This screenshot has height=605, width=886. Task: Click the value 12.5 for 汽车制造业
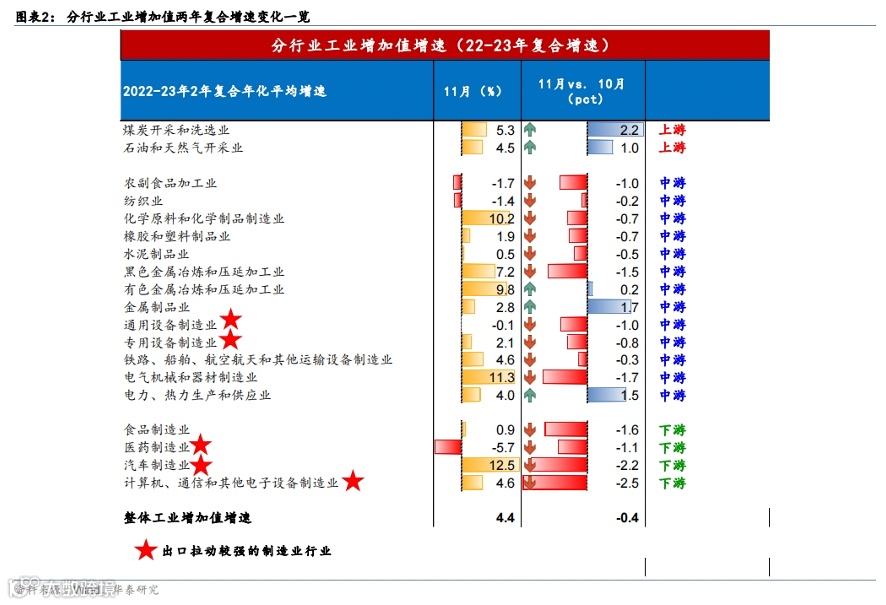502,465
